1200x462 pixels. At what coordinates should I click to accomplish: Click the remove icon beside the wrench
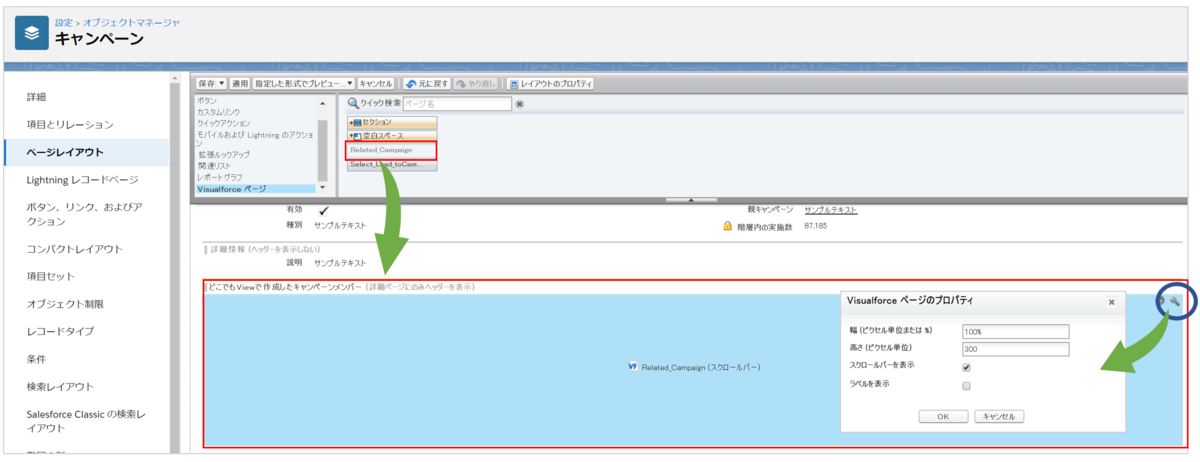(x=1162, y=300)
